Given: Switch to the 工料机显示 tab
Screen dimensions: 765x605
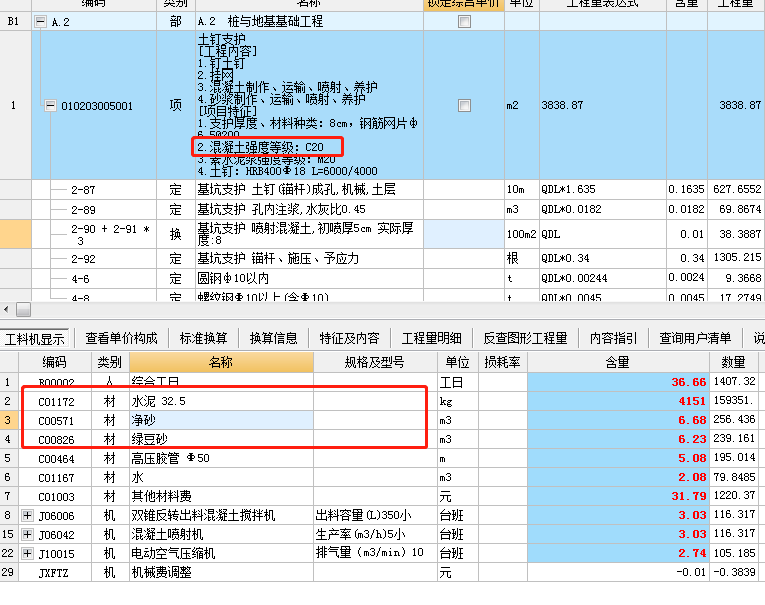Looking at the screenshot, I should pyautogui.click(x=35, y=339).
